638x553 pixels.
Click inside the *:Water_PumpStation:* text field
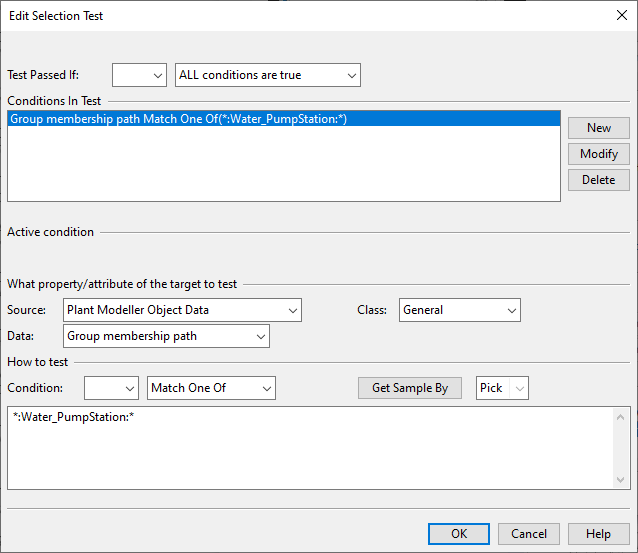[x=310, y=447]
